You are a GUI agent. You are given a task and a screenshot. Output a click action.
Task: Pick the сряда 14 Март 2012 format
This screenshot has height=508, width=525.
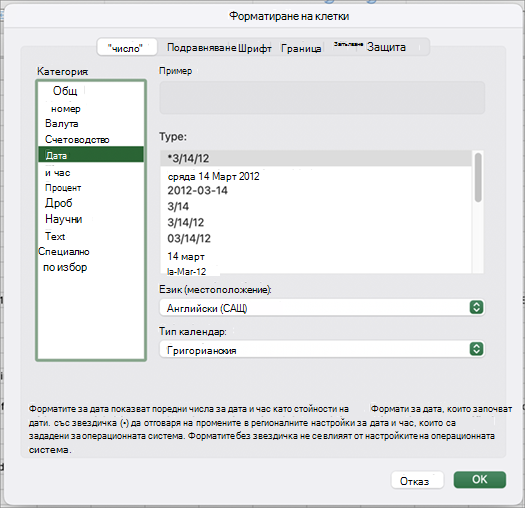(x=214, y=176)
